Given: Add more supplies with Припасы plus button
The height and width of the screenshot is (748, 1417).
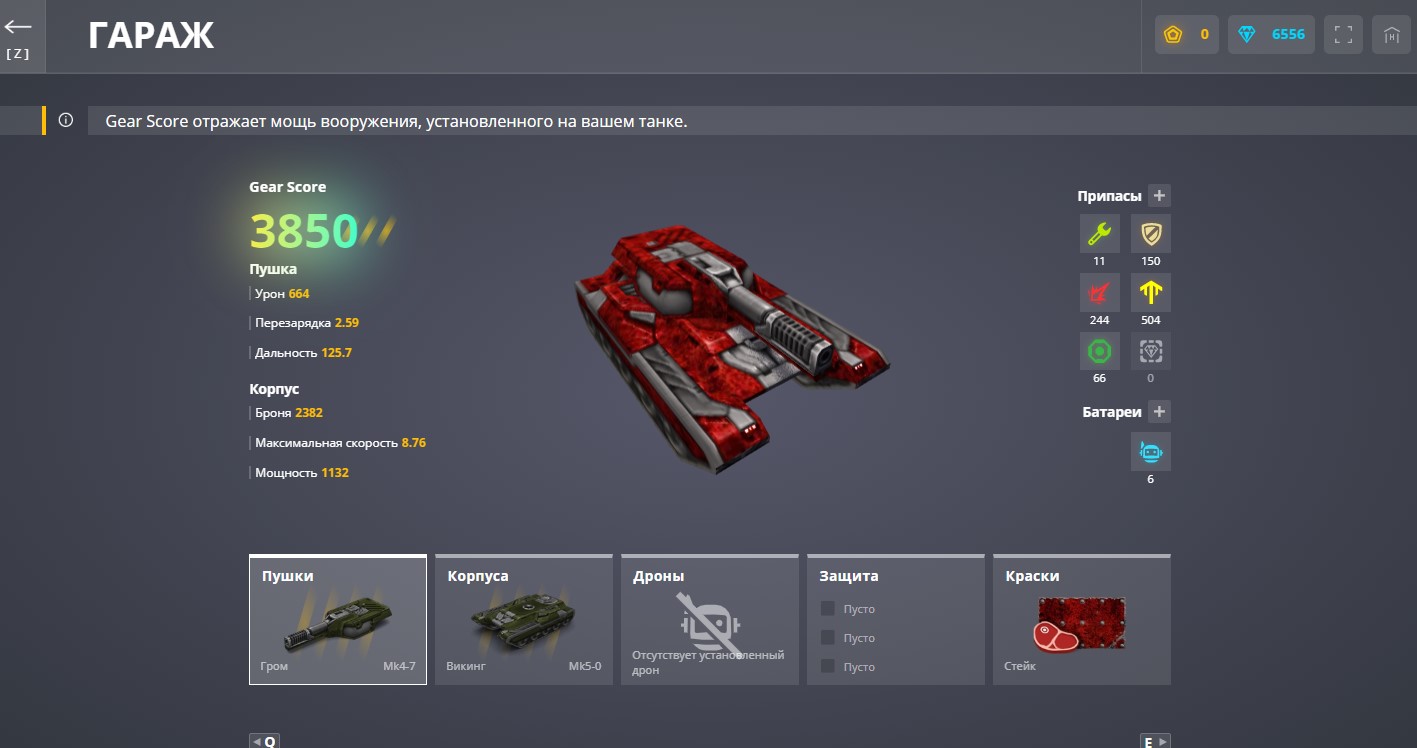Looking at the screenshot, I should (1159, 195).
